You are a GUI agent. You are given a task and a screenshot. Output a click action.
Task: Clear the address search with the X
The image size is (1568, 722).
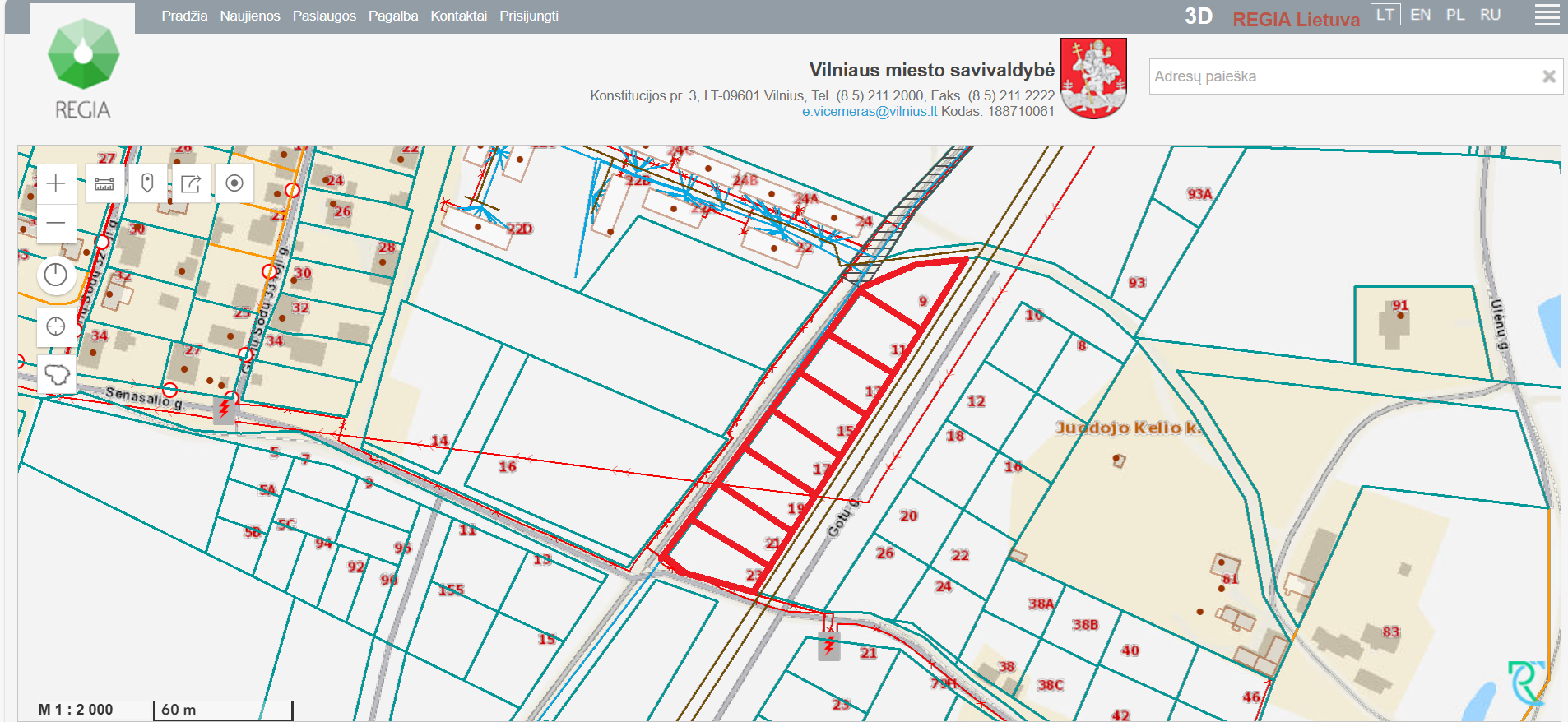tap(1548, 76)
